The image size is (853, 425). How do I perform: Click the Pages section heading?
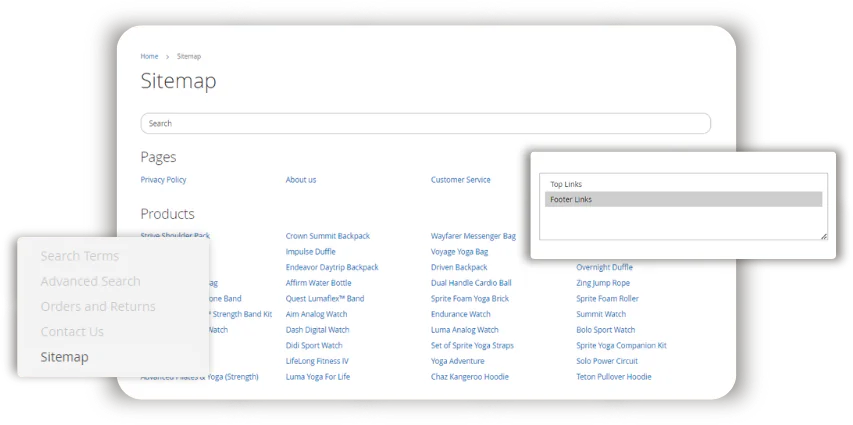(158, 157)
